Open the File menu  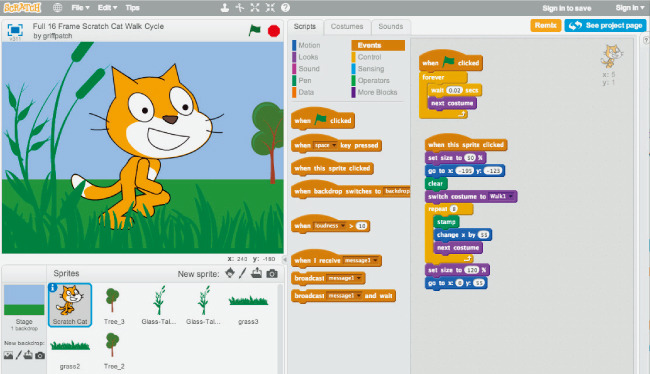click(80, 7)
